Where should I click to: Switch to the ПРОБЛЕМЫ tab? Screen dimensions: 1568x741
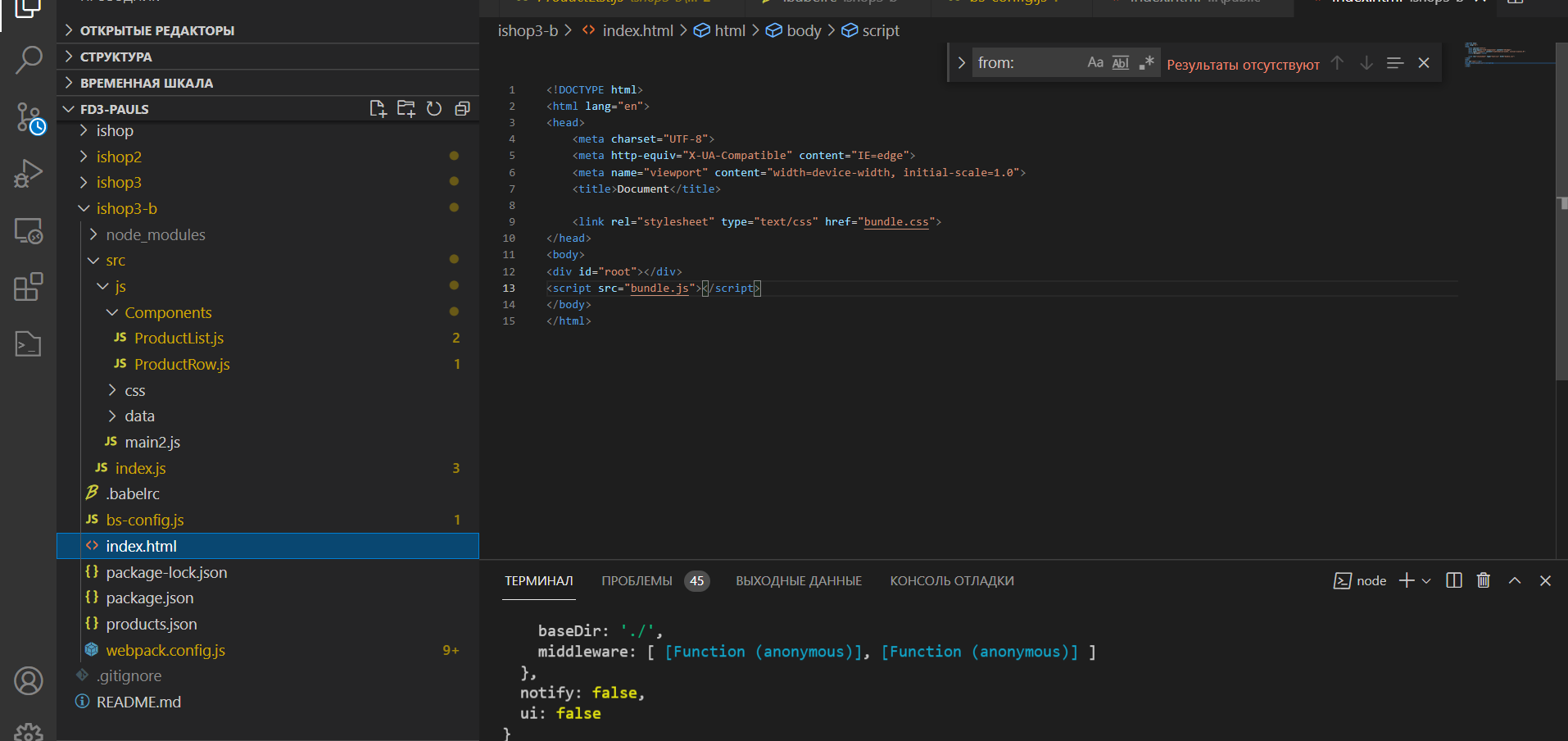click(637, 580)
